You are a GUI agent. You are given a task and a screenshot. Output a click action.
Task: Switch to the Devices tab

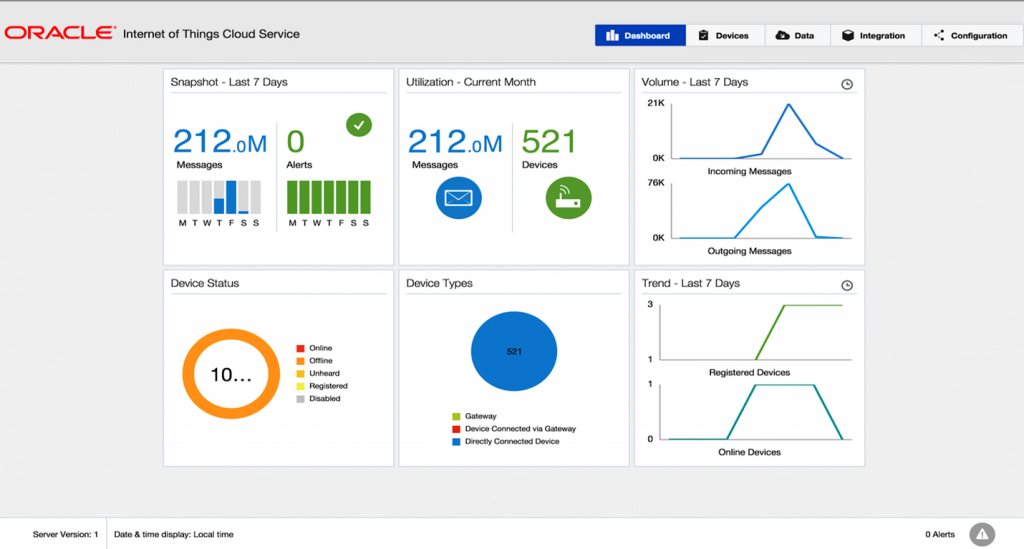(x=725, y=35)
